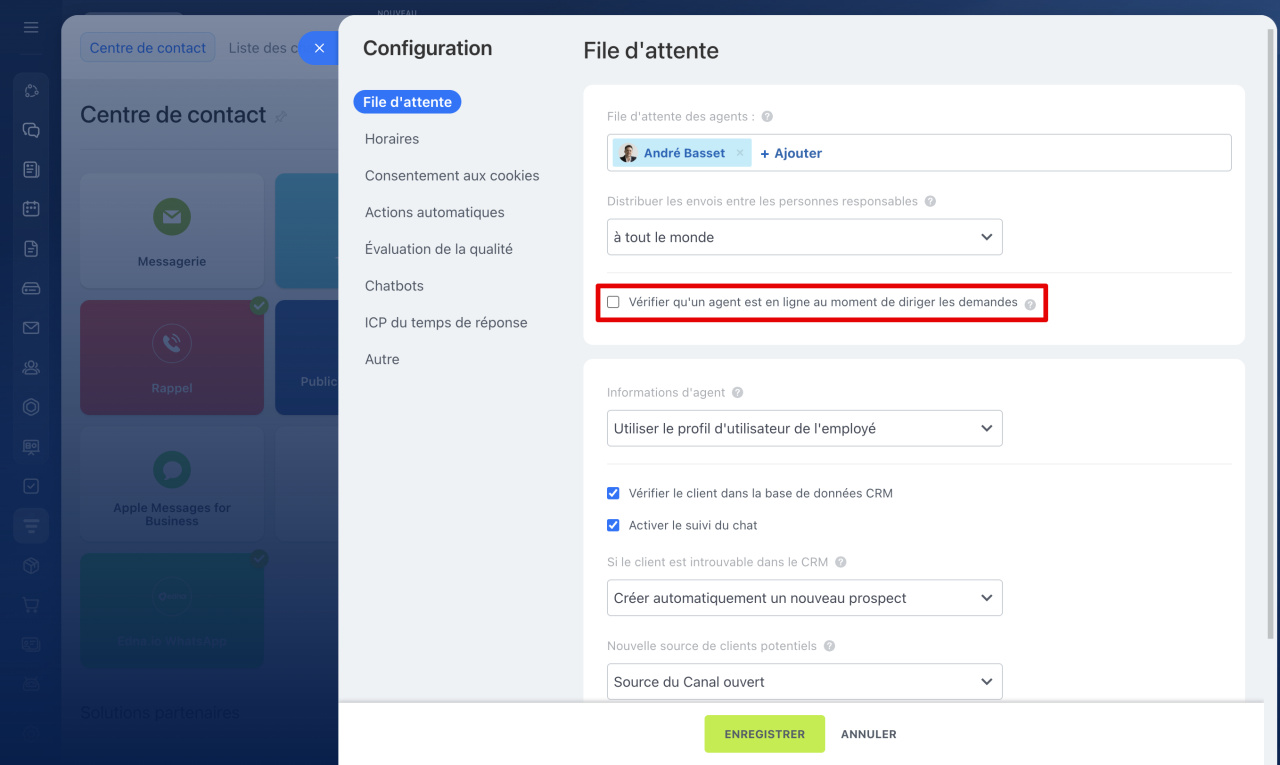Remove André Basset from the agent queue

(740, 153)
